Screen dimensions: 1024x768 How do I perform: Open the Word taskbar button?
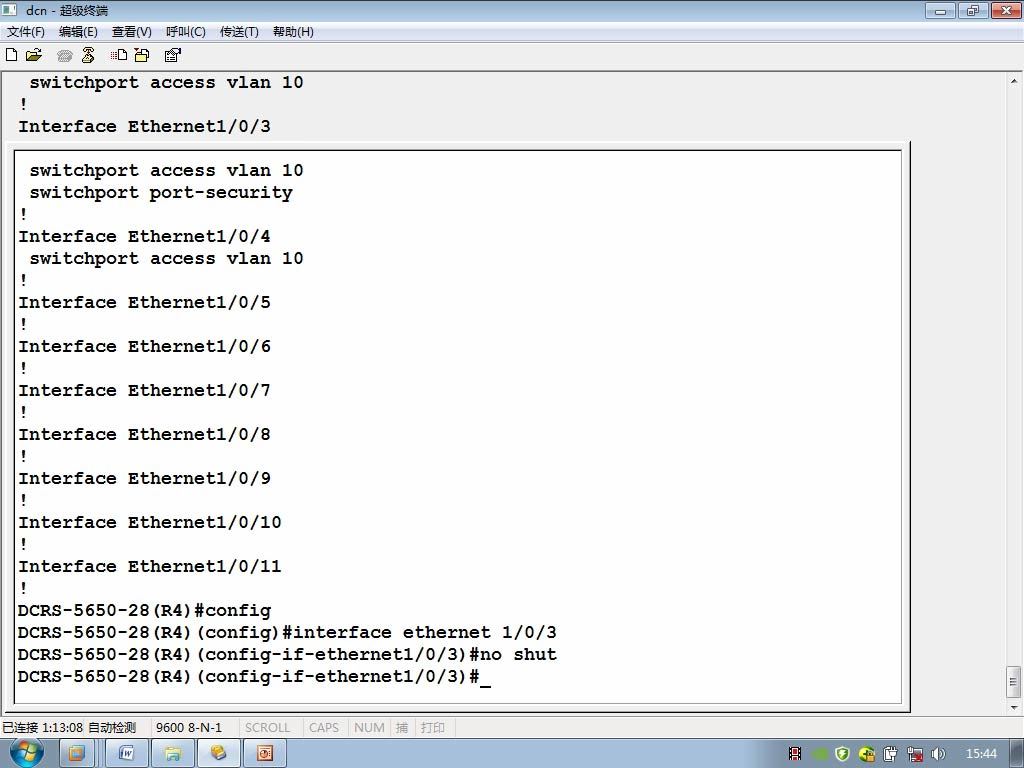click(127, 754)
